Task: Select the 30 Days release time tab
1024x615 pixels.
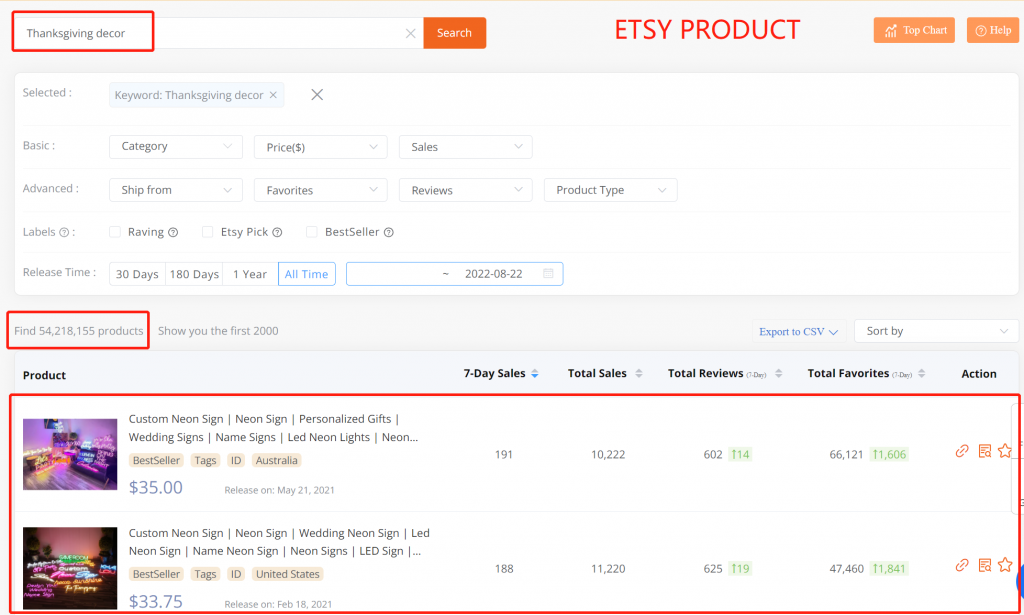Action: tap(137, 274)
